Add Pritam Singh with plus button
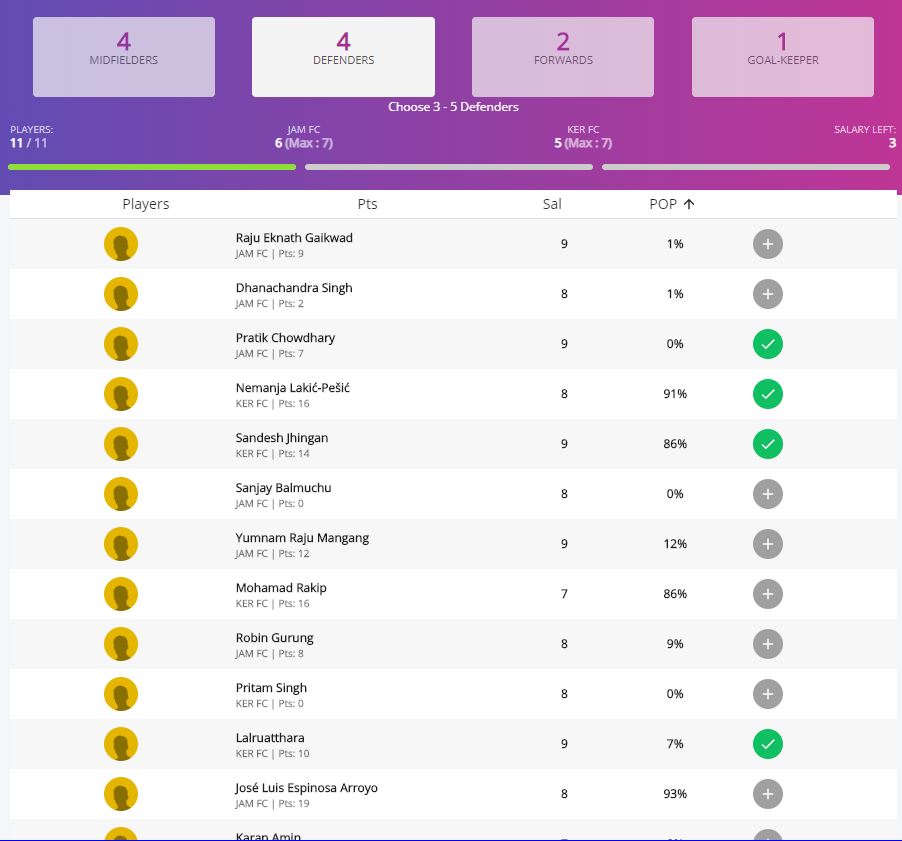The height and width of the screenshot is (841, 902). tap(767, 694)
